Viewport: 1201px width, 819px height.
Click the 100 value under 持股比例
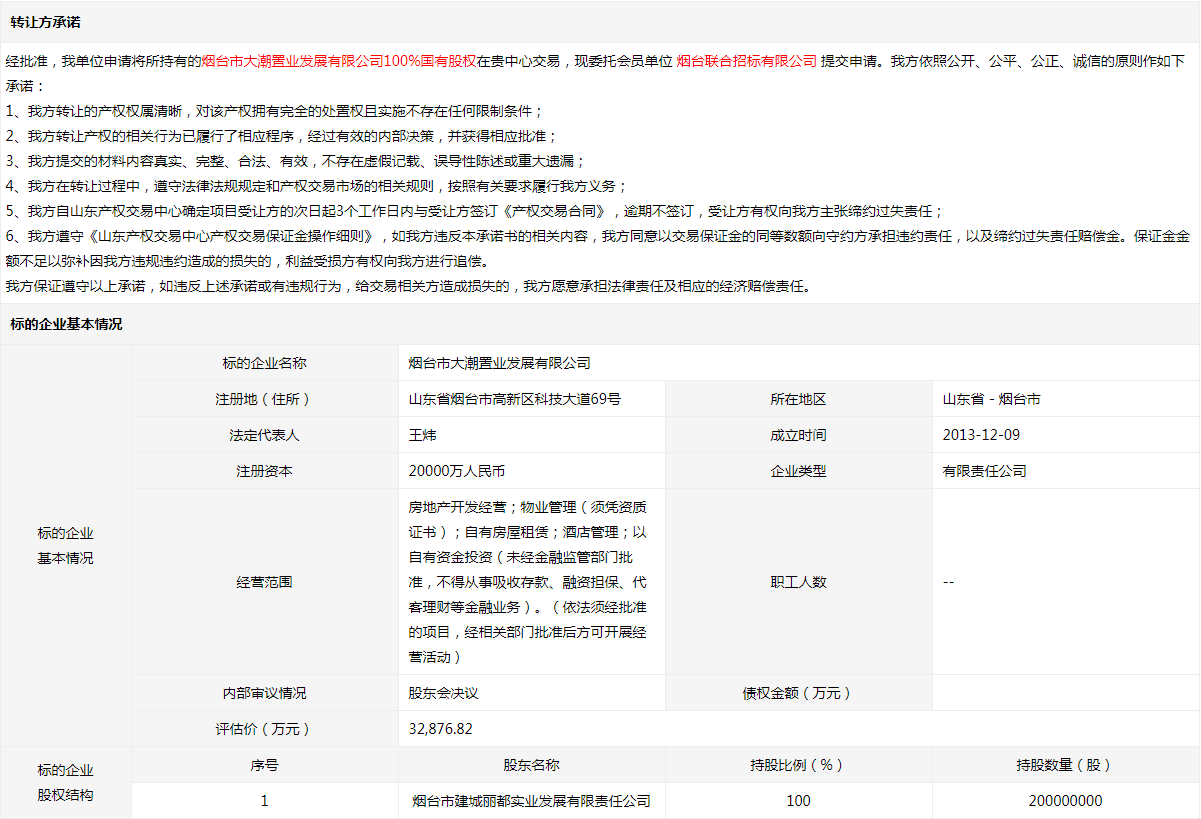pyautogui.click(x=798, y=801)
